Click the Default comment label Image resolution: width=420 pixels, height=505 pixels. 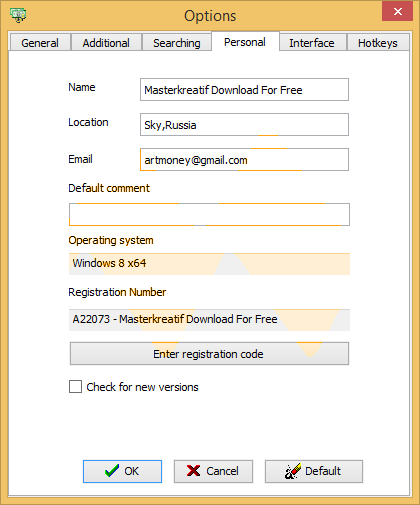pos(109,188)
